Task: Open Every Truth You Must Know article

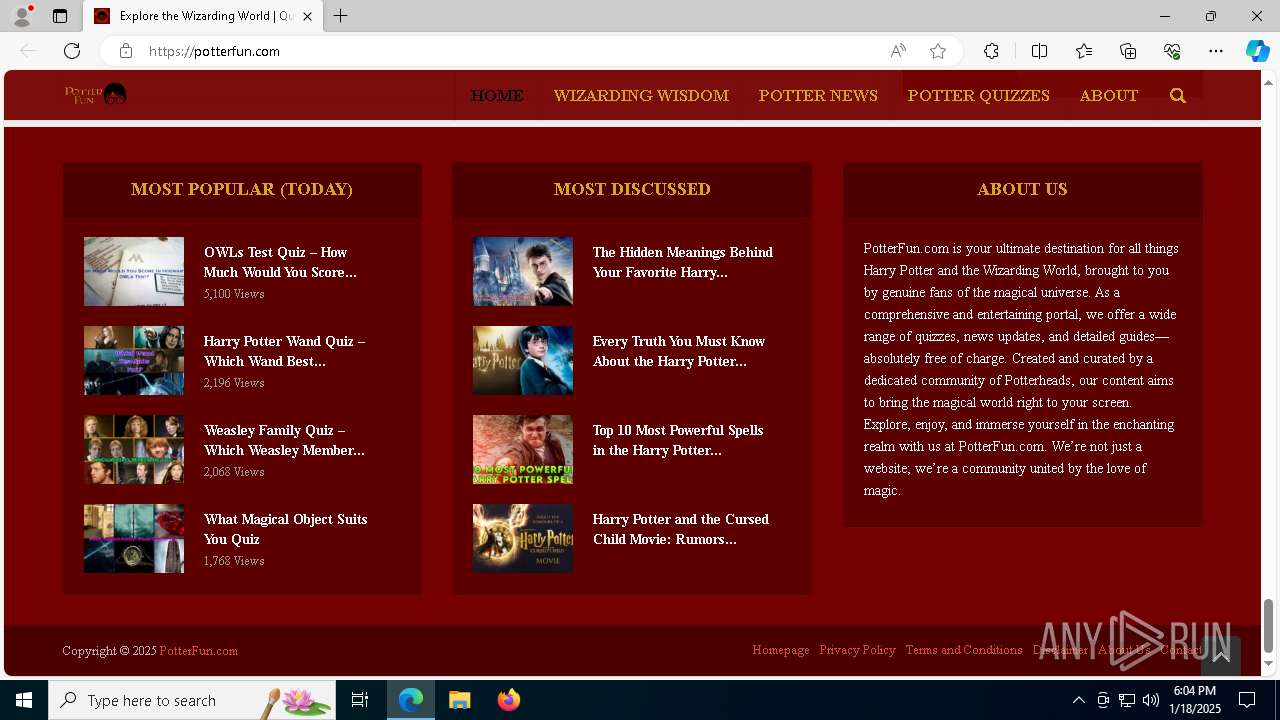Action: [x=678, y=351]
